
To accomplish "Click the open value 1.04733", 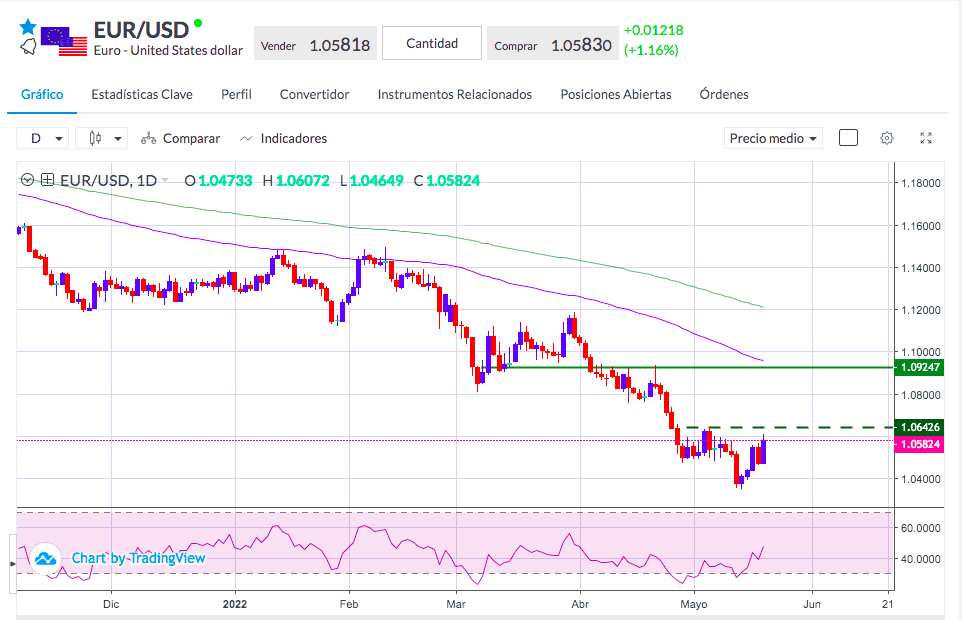I will (x=225, y=181).
